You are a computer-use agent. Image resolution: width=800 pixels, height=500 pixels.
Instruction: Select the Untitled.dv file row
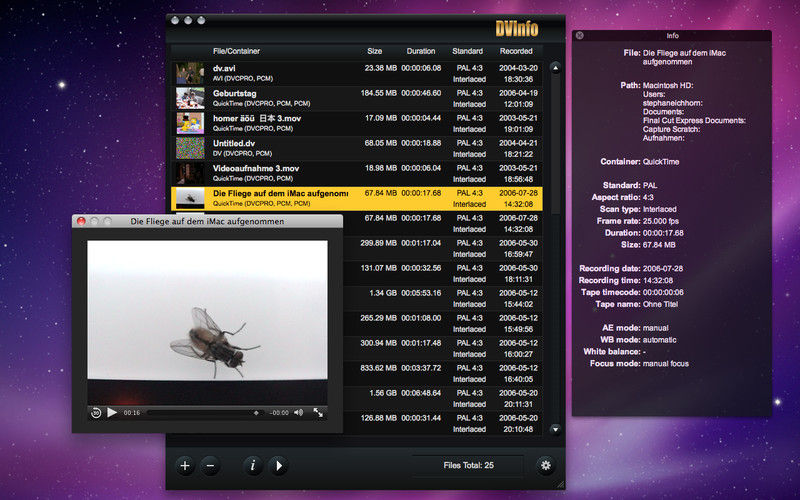[x=357, y=148]
